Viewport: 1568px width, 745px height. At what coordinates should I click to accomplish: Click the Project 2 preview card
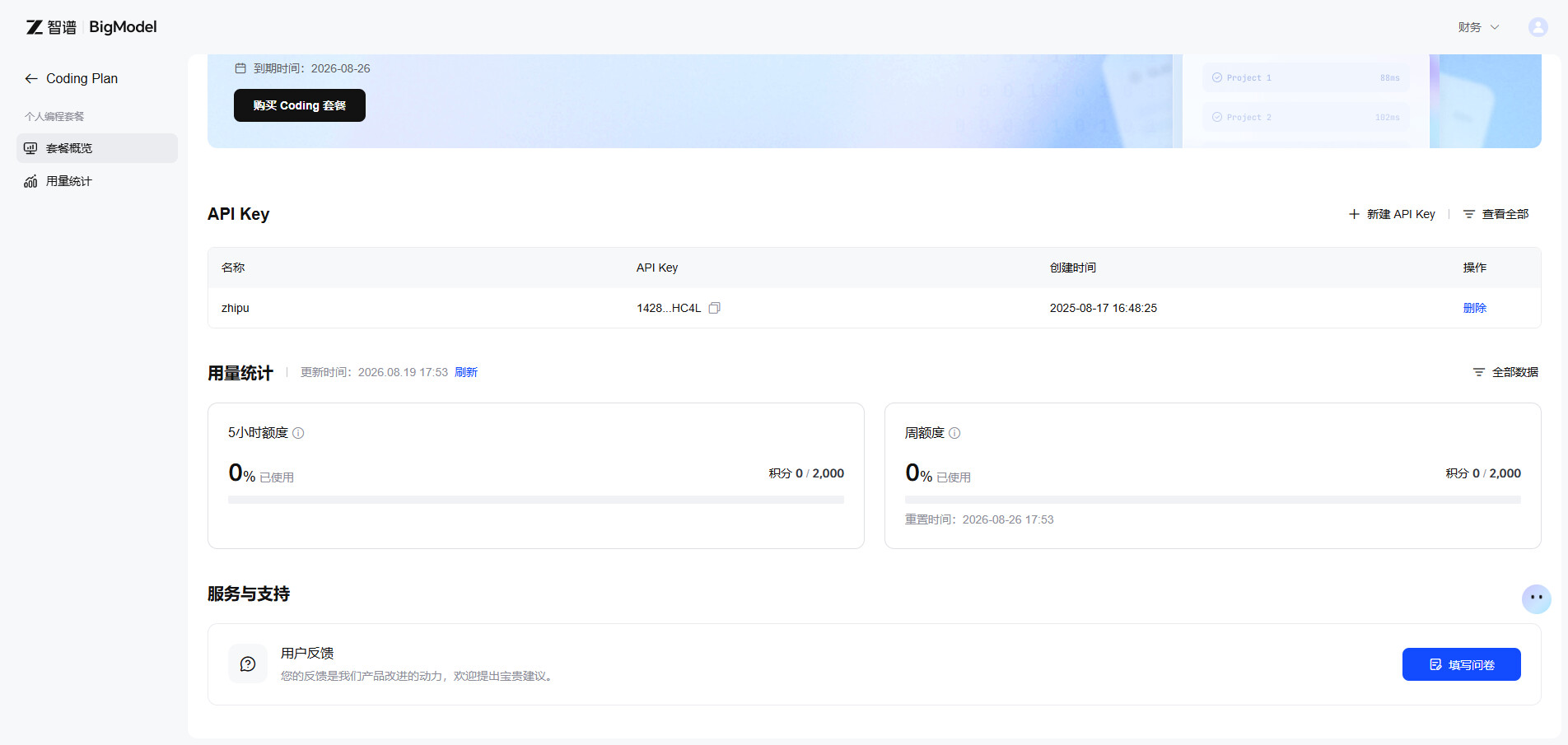tap(1306, 117)
